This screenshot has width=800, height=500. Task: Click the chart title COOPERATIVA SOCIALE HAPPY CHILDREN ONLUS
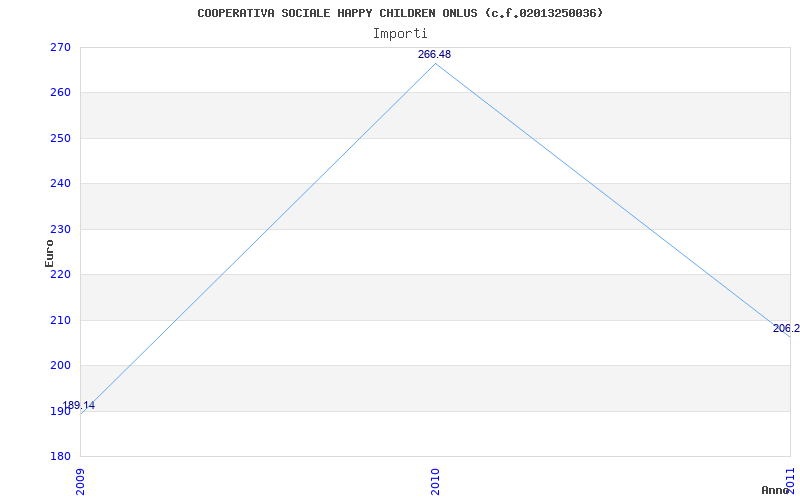pos(400,13)
